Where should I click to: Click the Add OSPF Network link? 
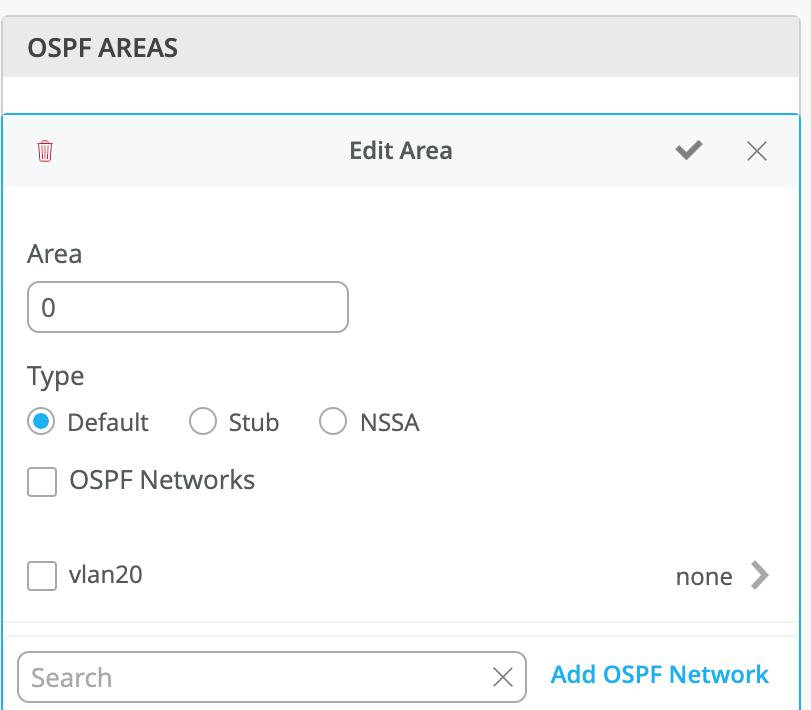pos(660,675)
